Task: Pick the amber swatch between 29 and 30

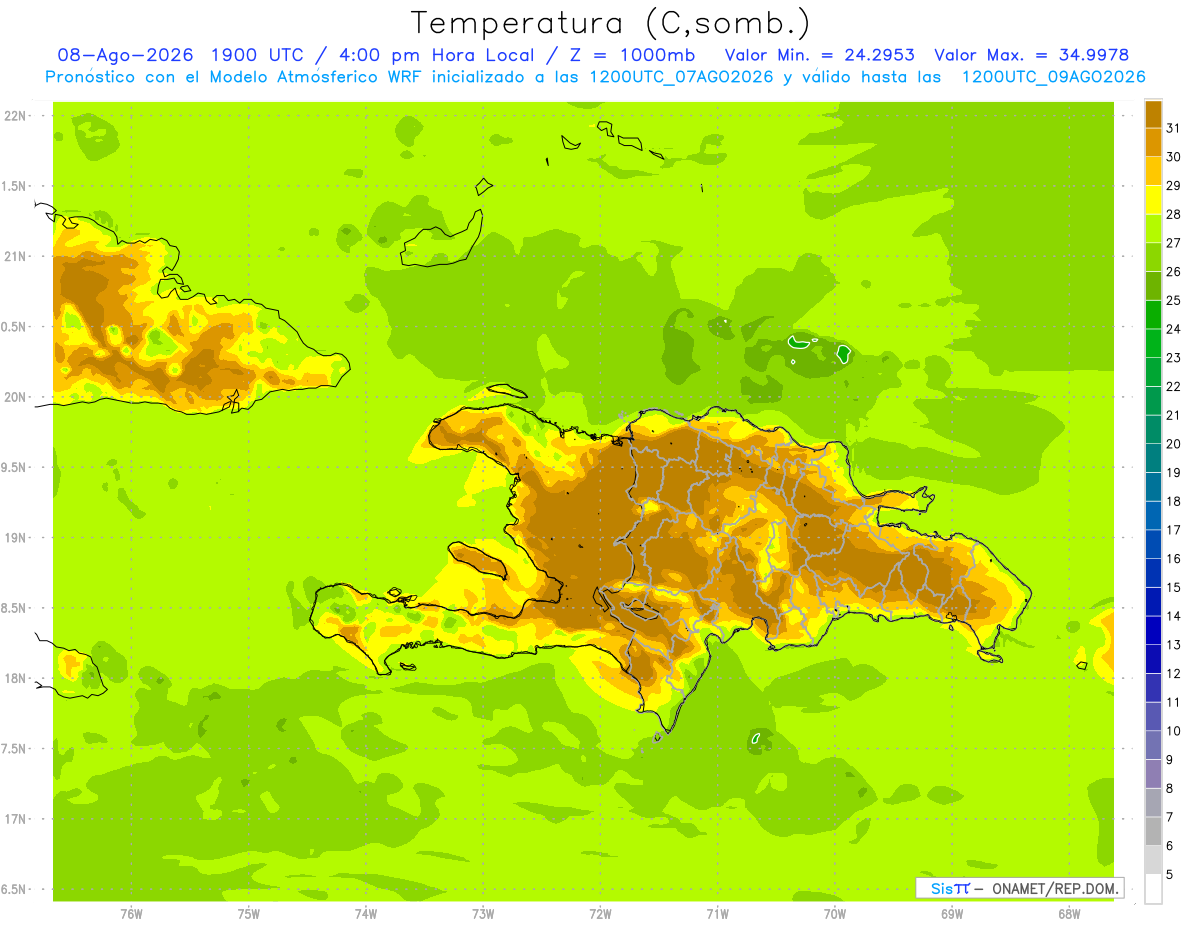Action: point(1153,172)
